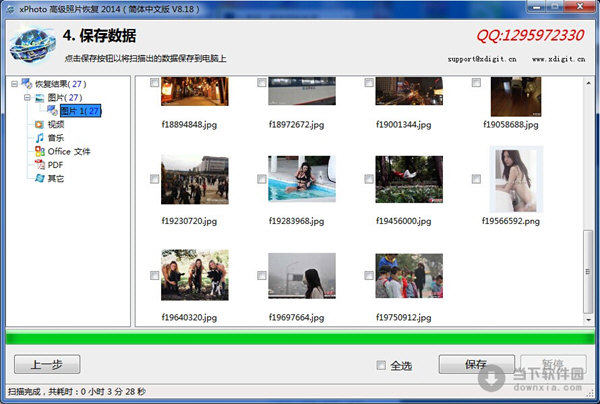Select the f19697664.jpg foggy photo thumbnail
Viewport: 600px width, 404px height.
click(x=302, y=275)
